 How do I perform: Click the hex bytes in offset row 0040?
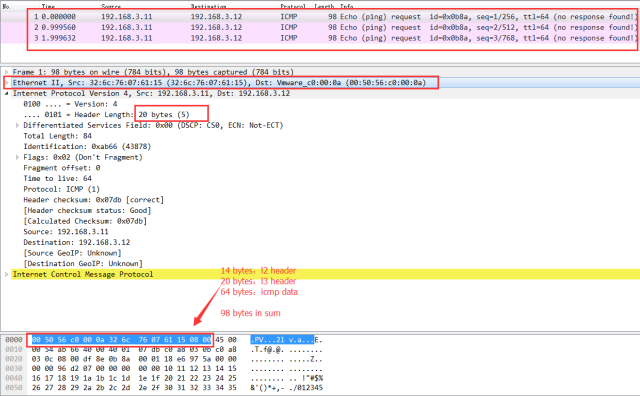[x=134, y=378]
